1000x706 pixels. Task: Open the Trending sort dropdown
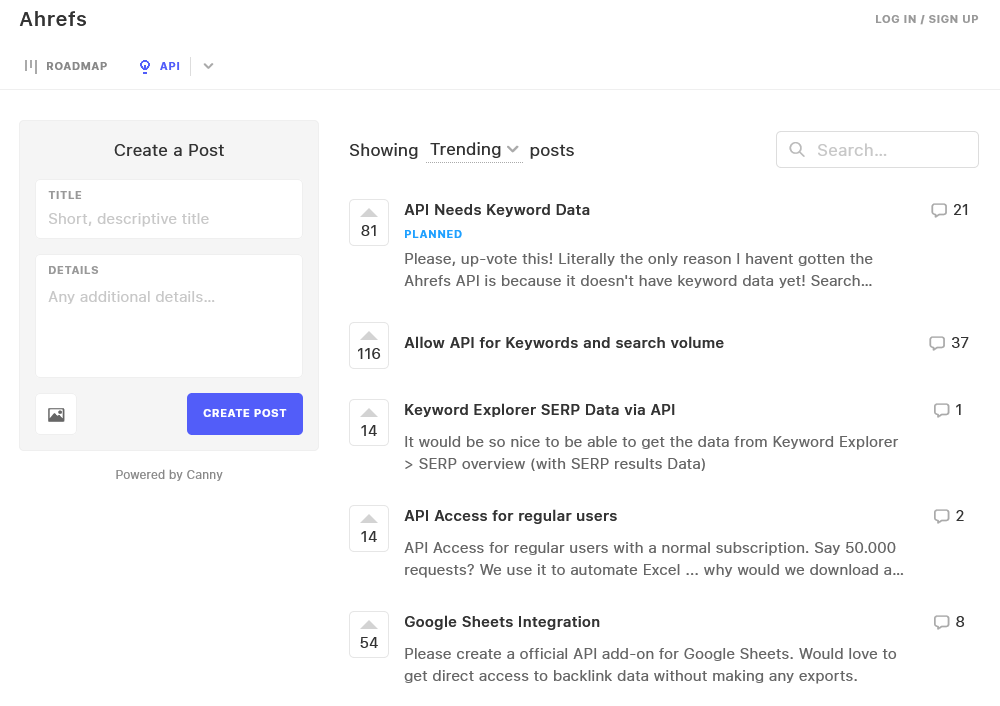click(x=474, y=150)
